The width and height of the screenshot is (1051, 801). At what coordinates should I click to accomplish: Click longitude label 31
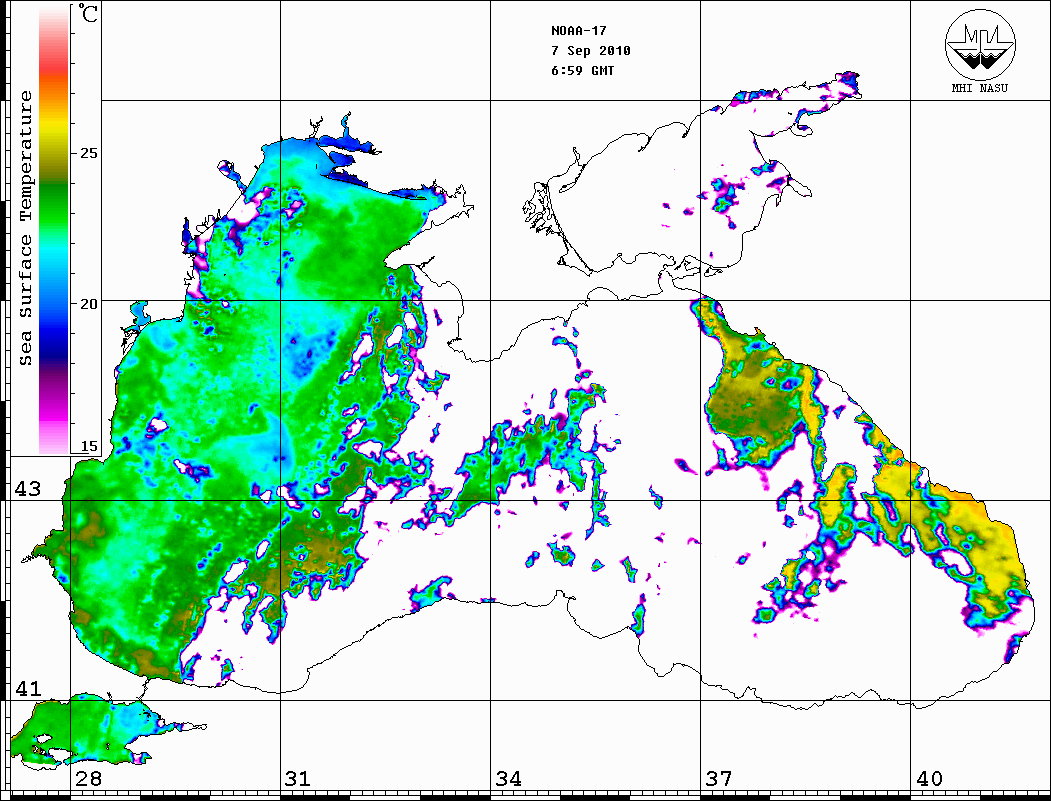tap(298, 778)
